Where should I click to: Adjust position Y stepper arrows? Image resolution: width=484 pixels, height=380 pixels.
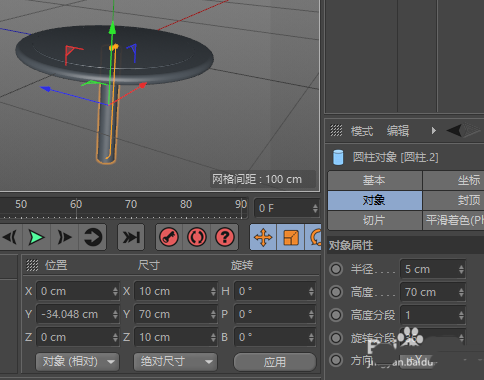coord(115,314)
